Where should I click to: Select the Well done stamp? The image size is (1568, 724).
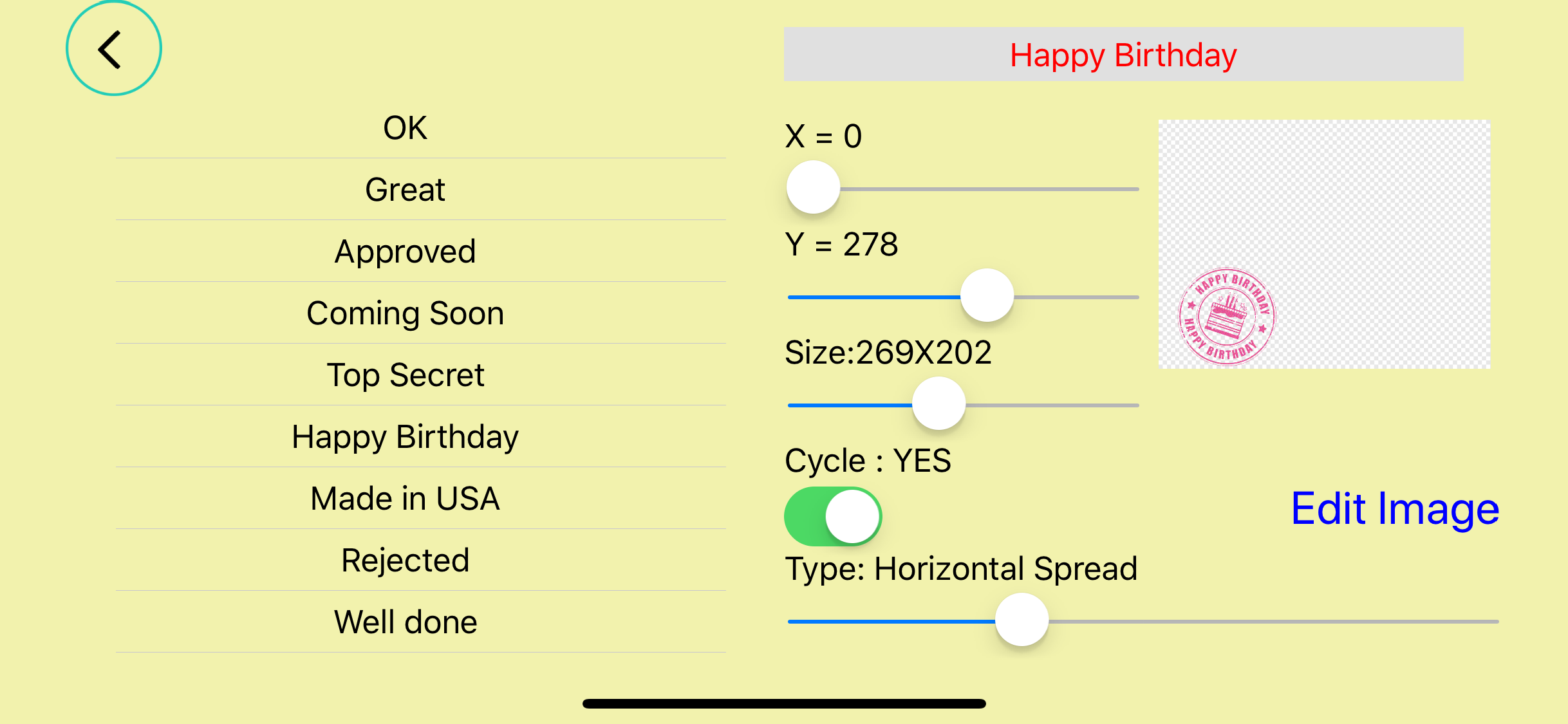pos(404,621)
